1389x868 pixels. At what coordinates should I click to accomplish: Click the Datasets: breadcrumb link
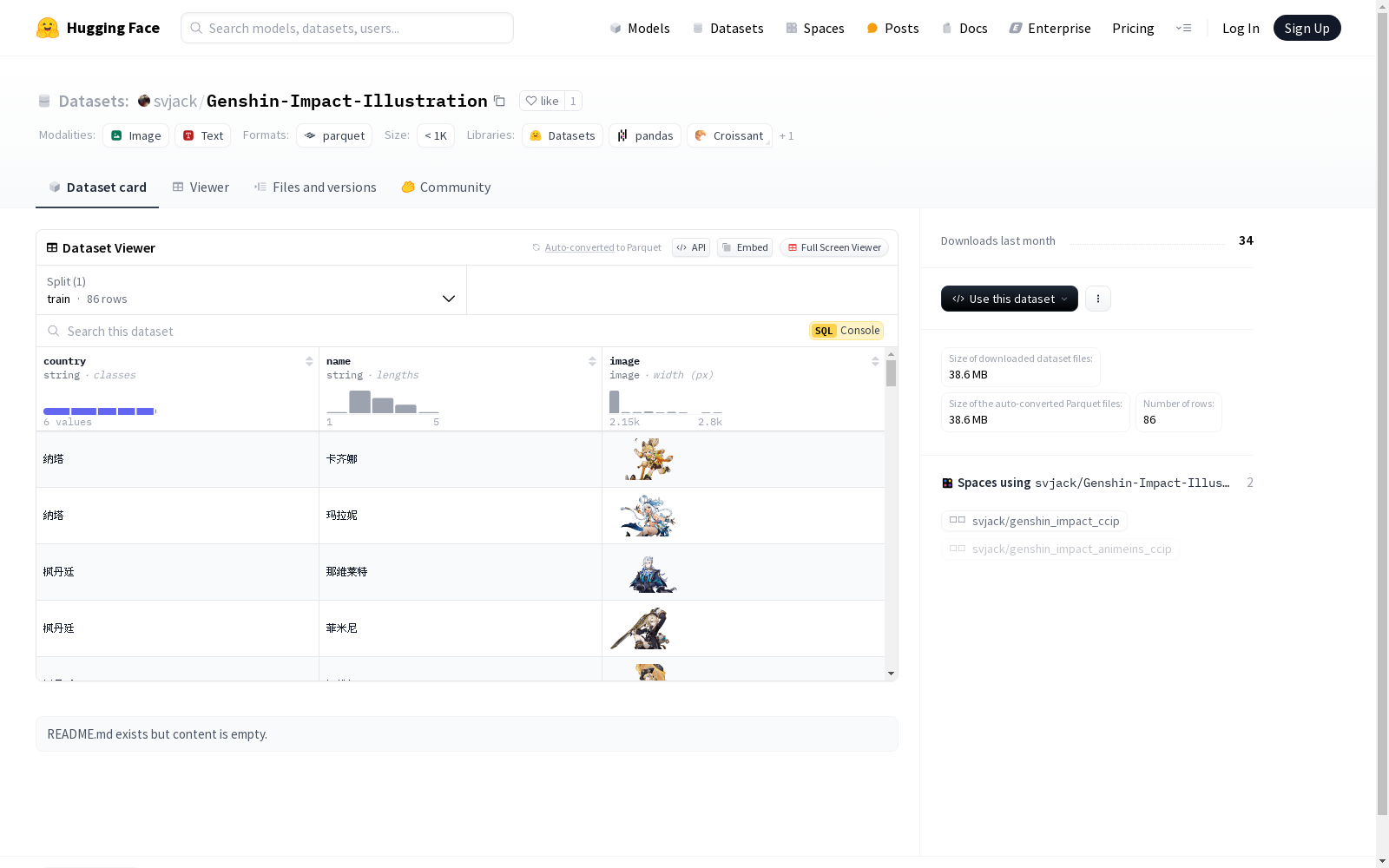(x=94, y=101)
